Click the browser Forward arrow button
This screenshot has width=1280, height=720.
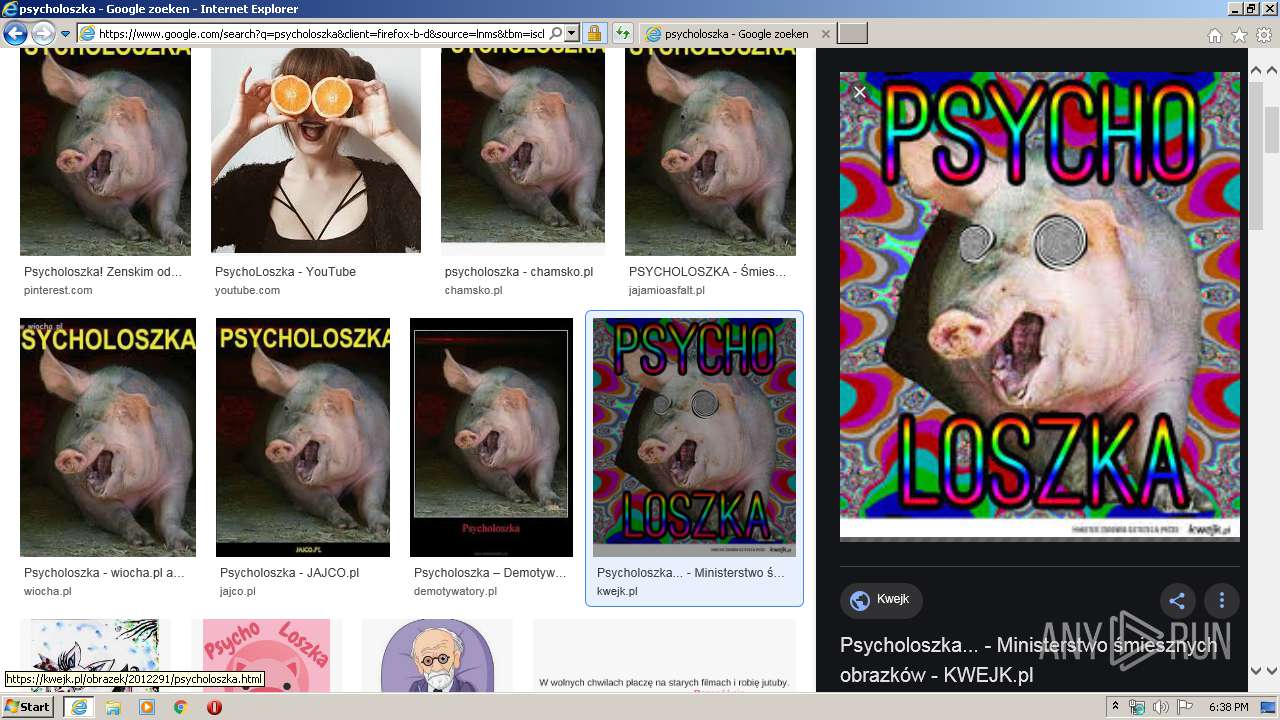pos(43,34)
